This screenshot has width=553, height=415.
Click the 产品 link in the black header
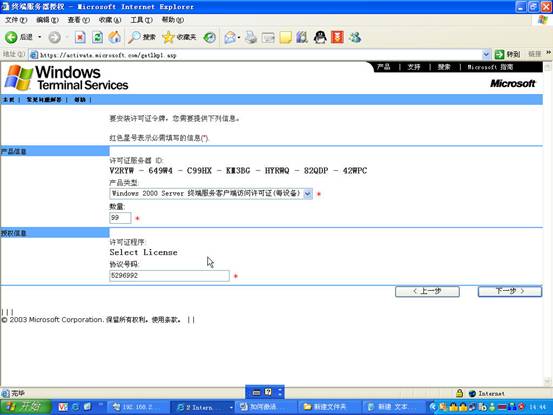pos(383,67)
